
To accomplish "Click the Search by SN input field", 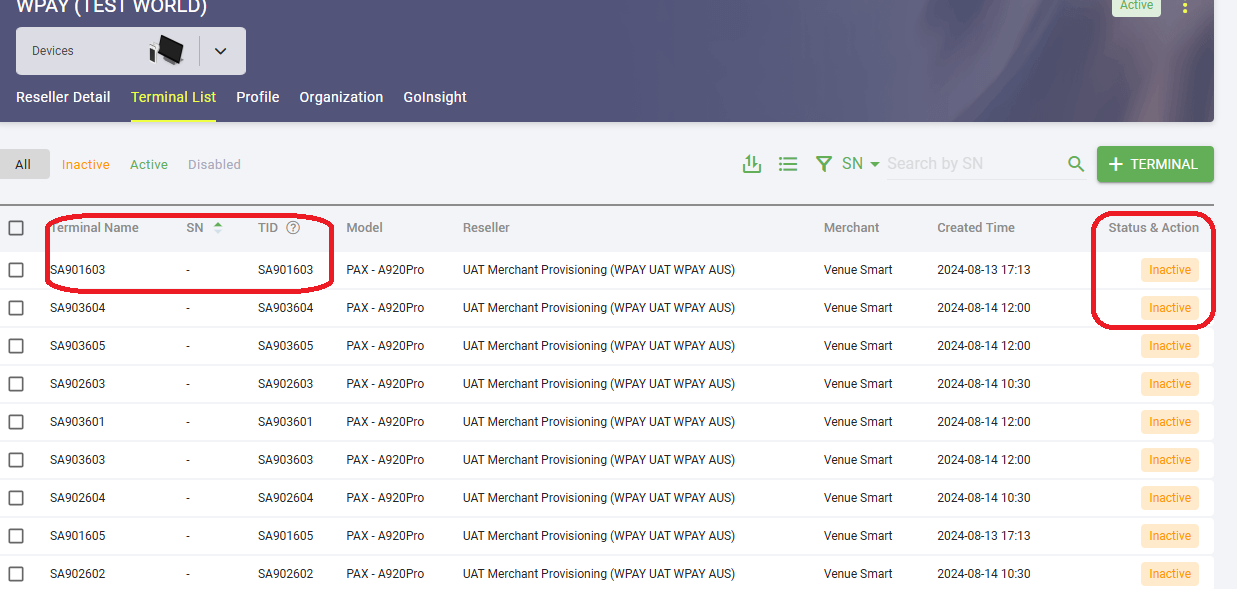I will pyautogui.click(x=973, y=164).
